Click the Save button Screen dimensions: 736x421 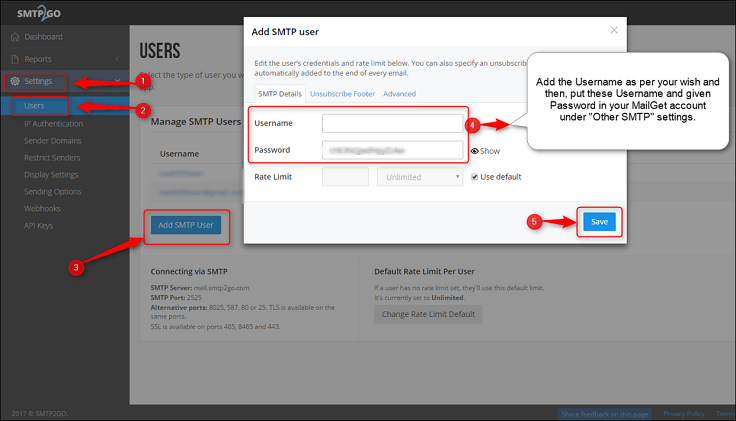pyautogui.click(x=599, y=222)
